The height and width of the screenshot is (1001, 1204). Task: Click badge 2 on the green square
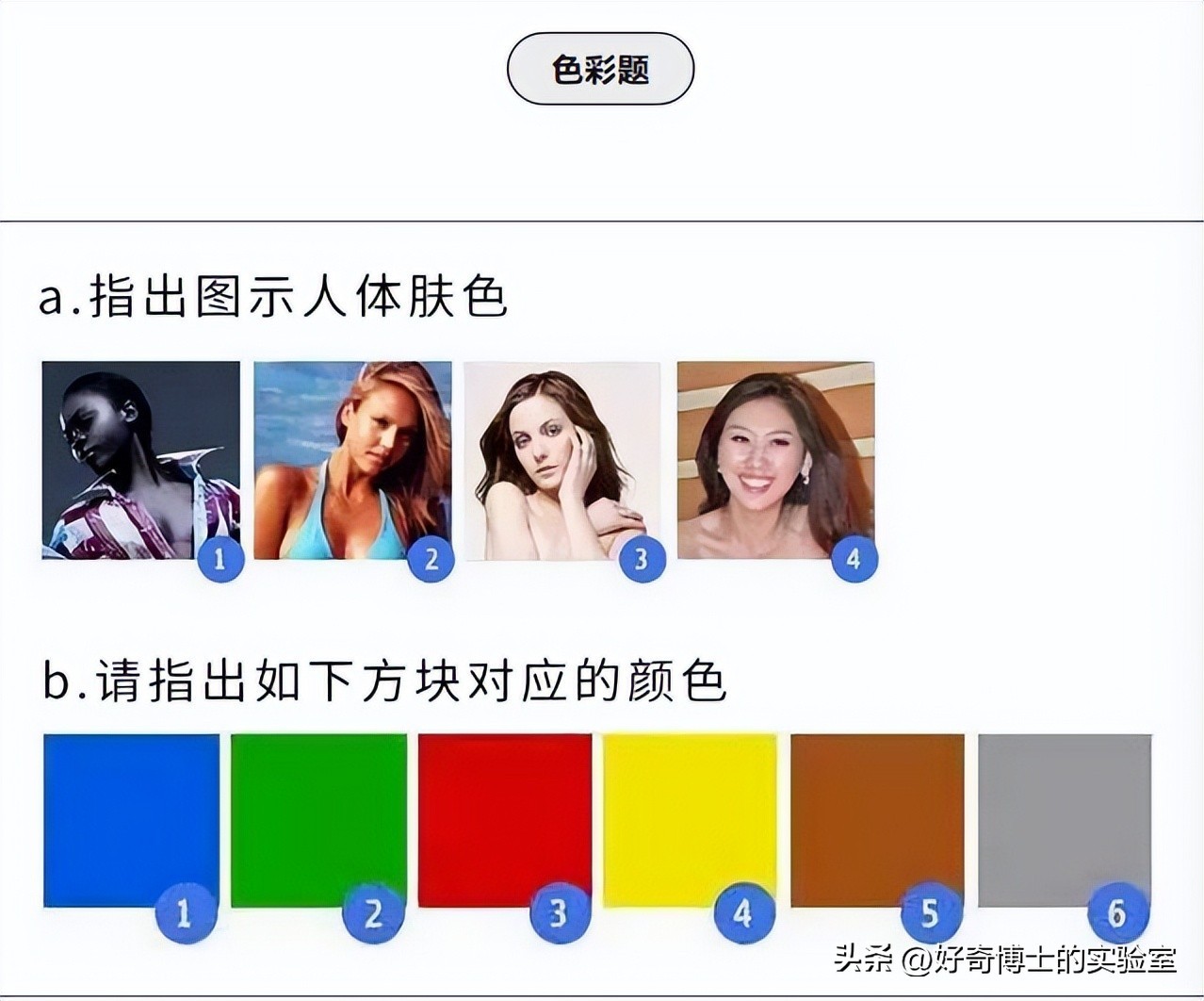click(372, 912)
